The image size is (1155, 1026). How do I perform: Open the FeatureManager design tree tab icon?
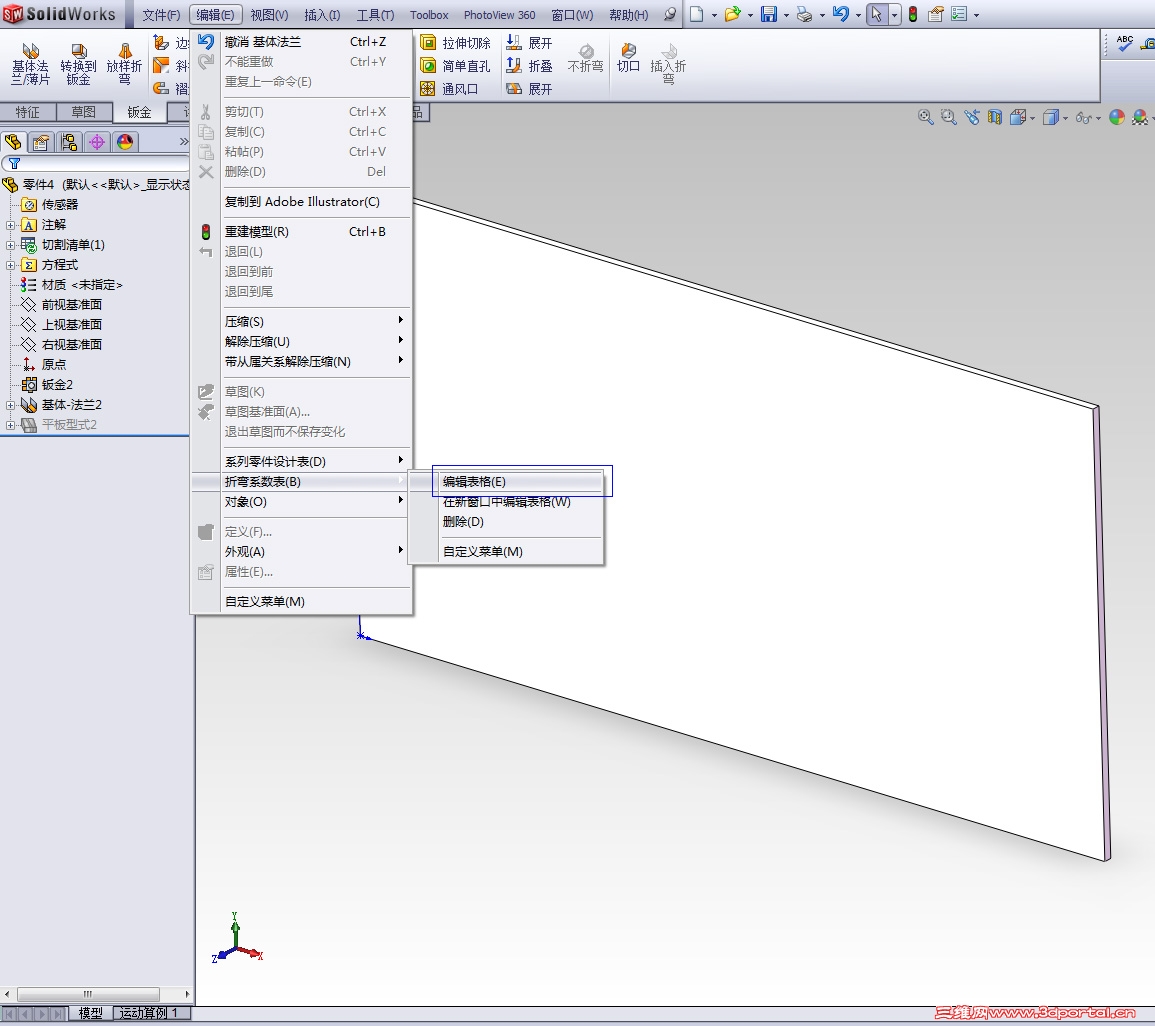pyautogui.click(x=13, y=141)
